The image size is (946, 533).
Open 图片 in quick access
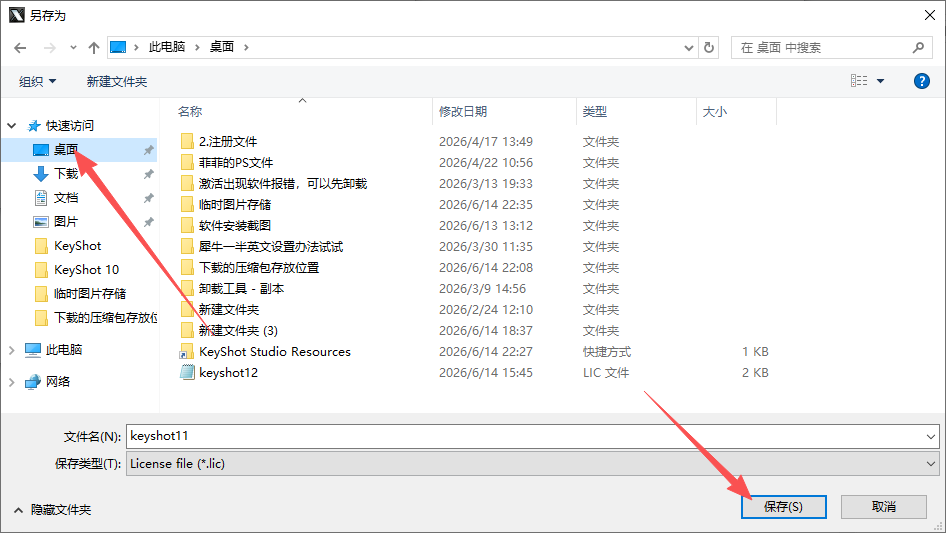(x=66, y=222)
